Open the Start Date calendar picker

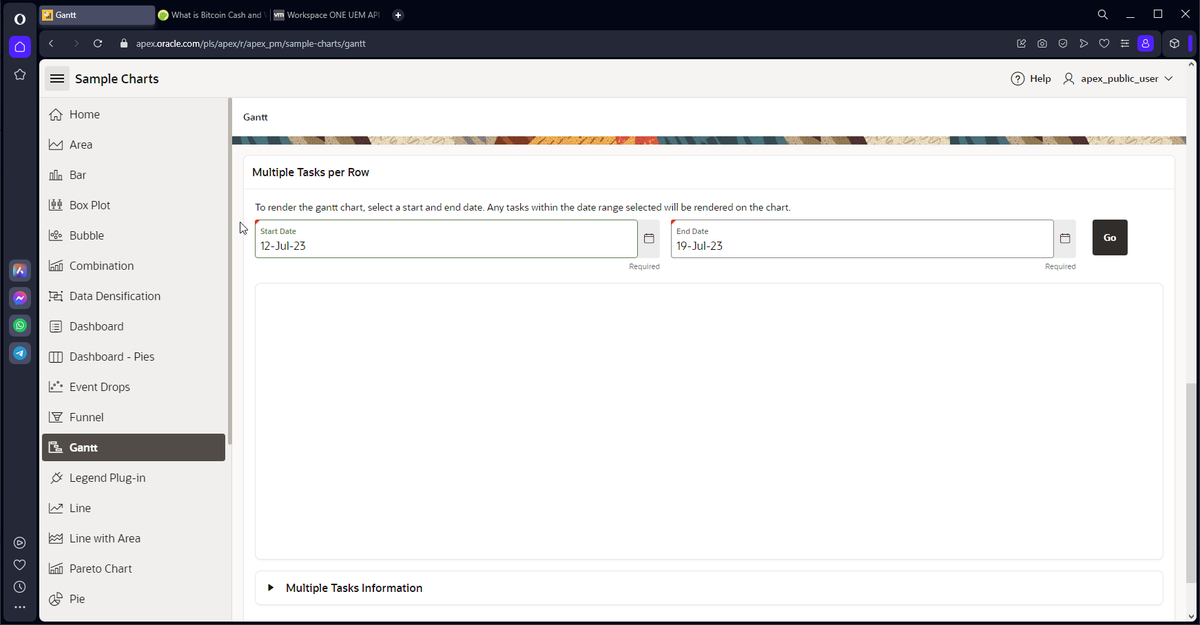tap(649, 239)
